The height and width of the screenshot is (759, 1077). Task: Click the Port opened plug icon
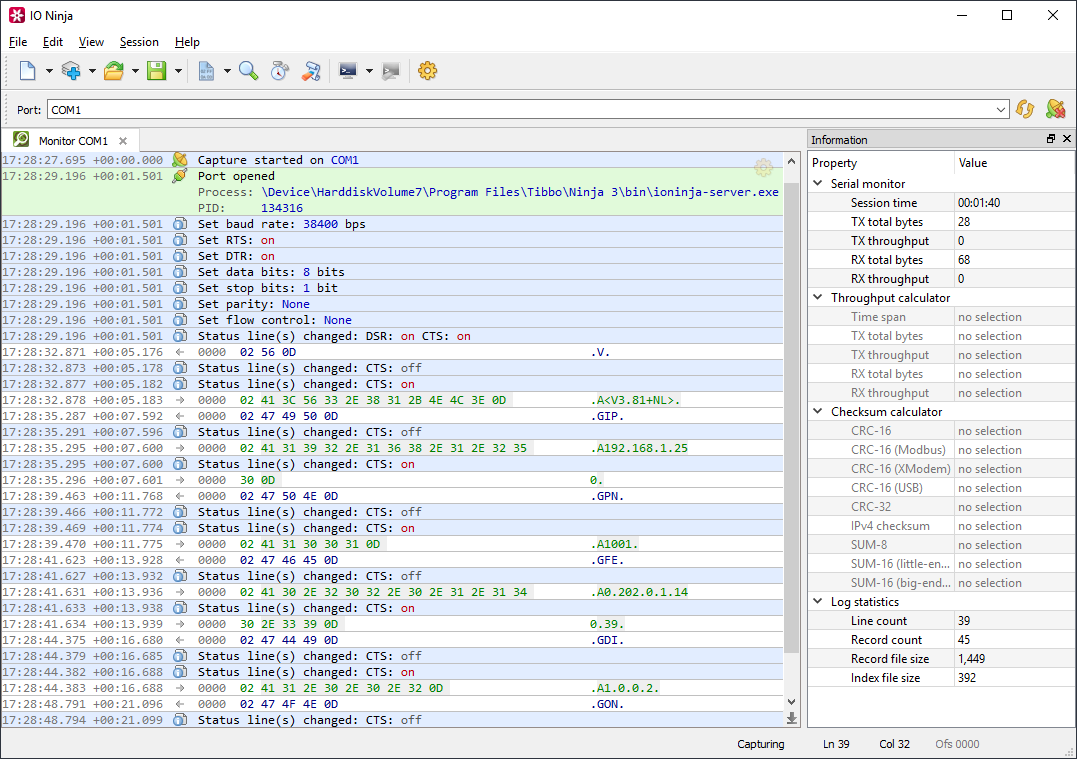coord(180,176)
